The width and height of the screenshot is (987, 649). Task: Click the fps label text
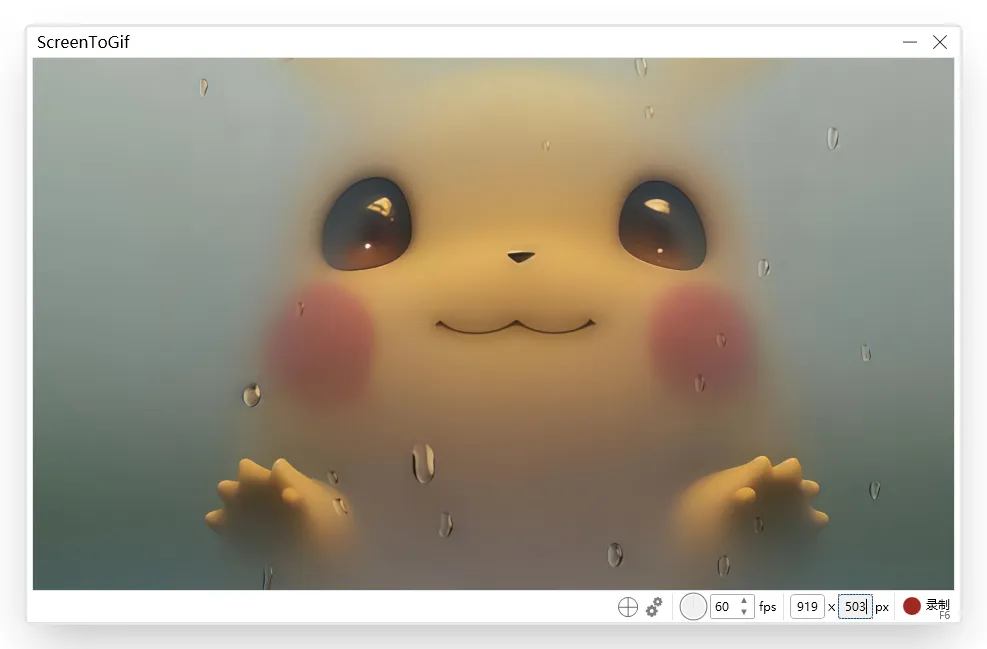pos(767,607)
